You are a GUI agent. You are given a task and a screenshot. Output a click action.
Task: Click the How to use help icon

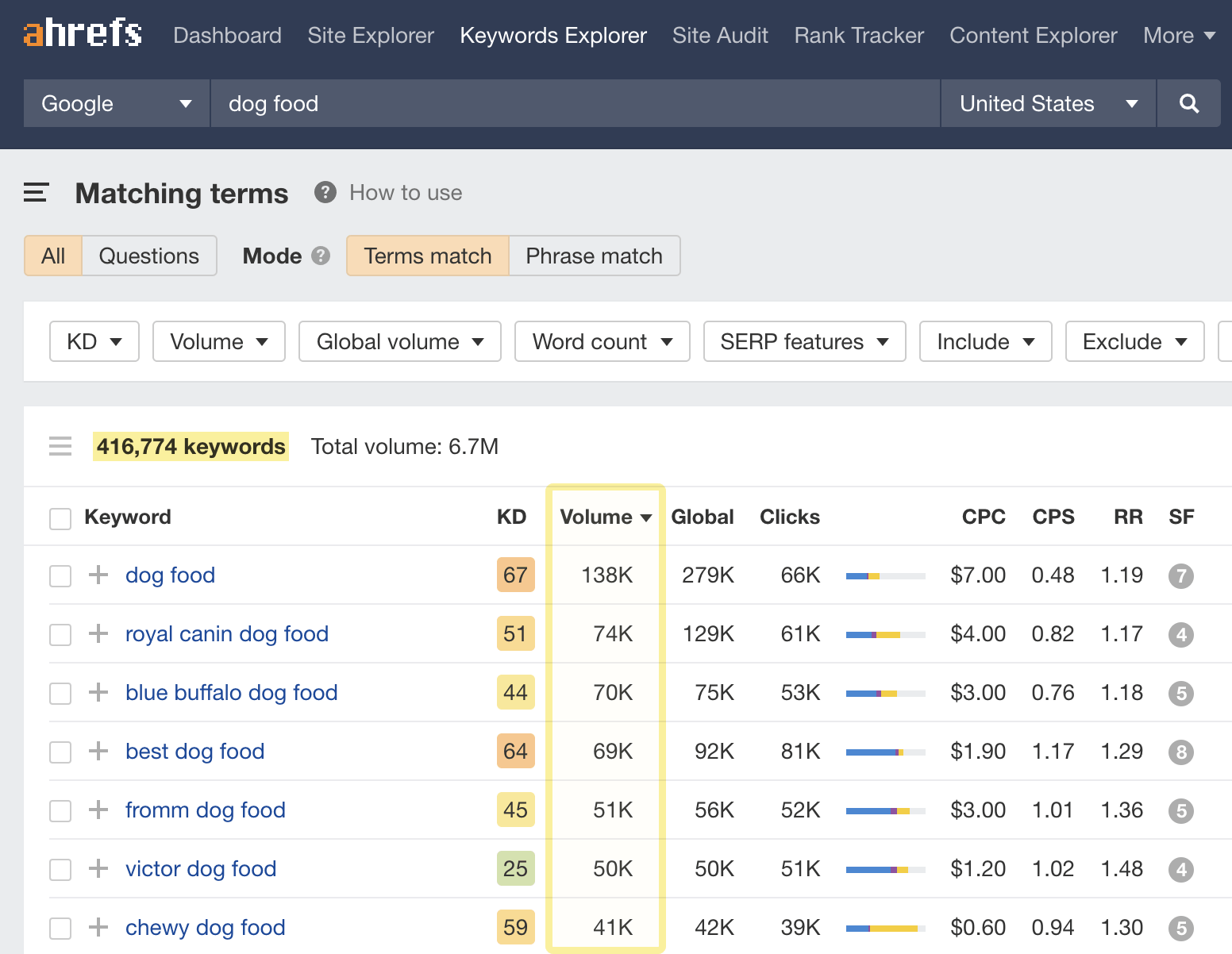tap(325, 192)
